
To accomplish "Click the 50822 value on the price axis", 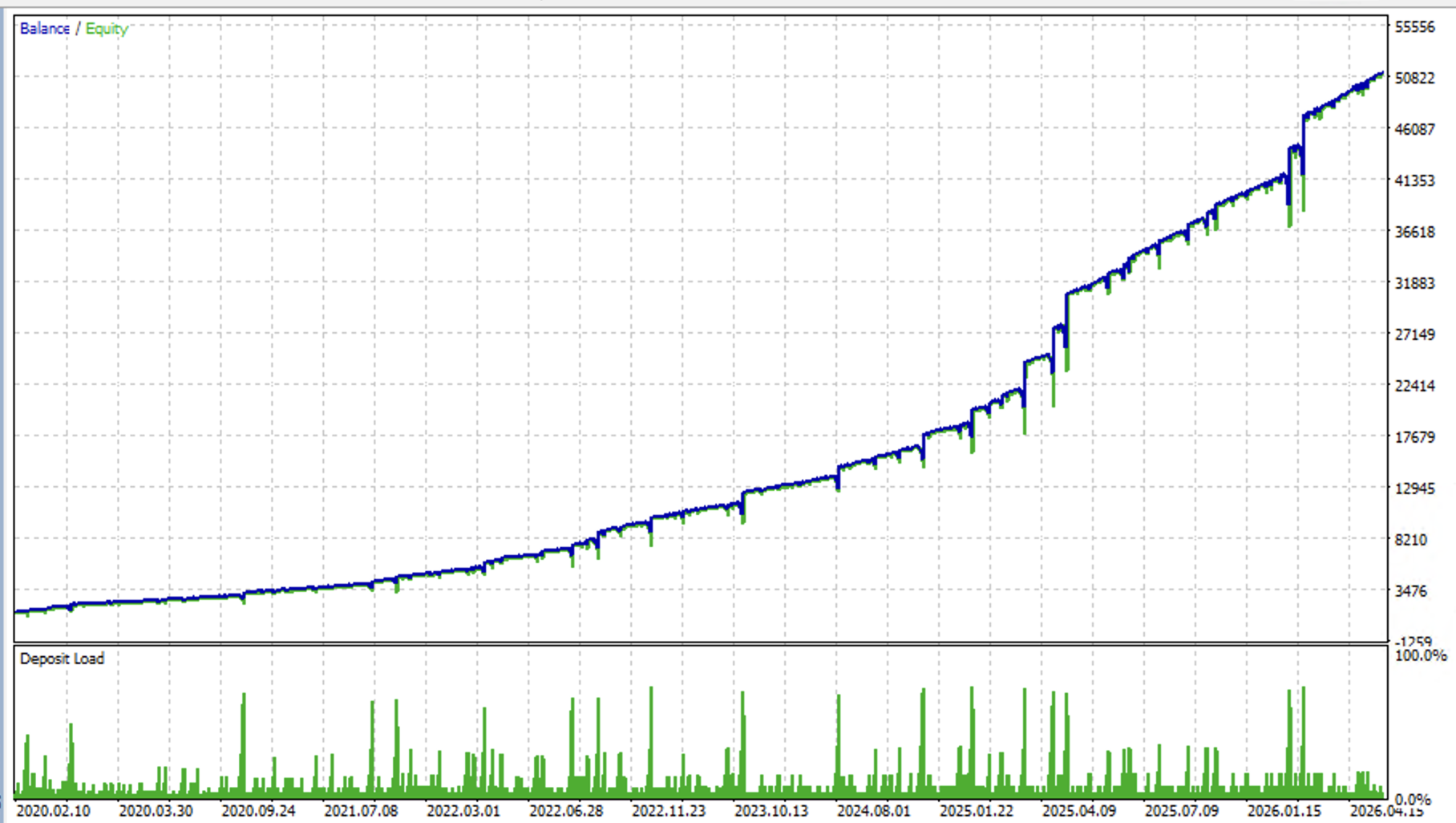I will [1415, 78].
